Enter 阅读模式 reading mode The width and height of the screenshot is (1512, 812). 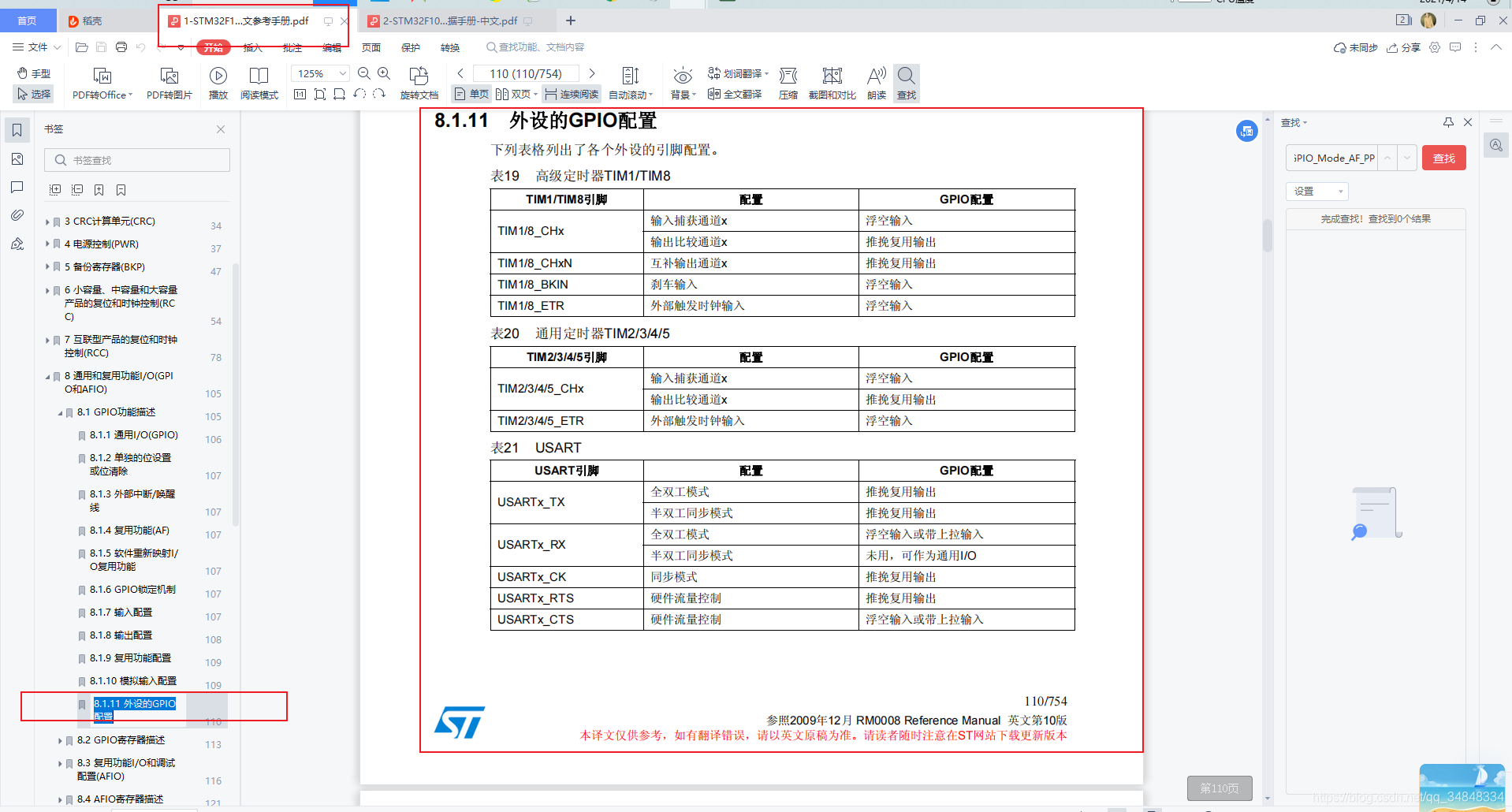coord(259,83)
